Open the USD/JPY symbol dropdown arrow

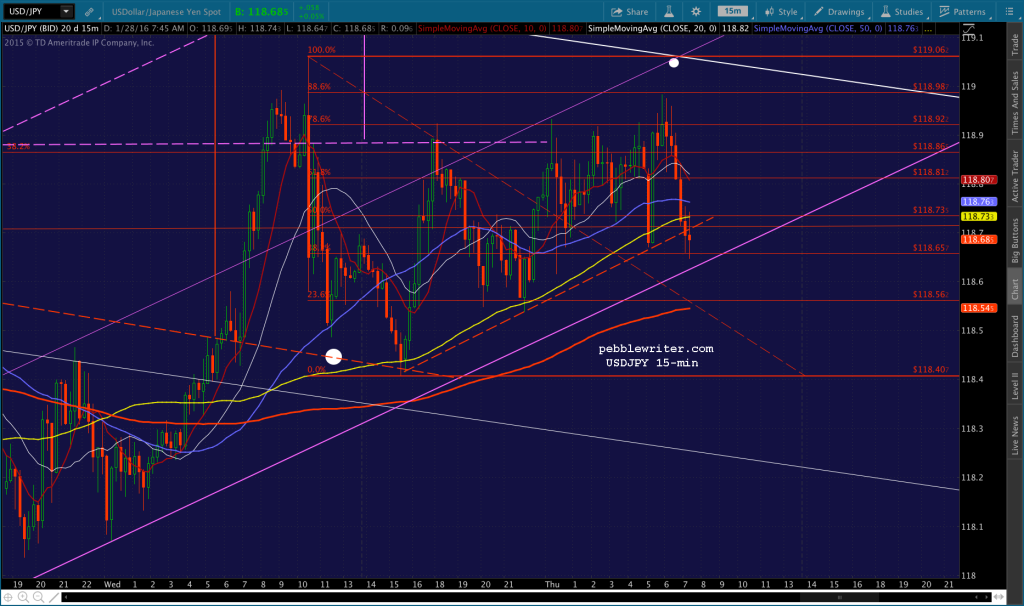(66, 11)
